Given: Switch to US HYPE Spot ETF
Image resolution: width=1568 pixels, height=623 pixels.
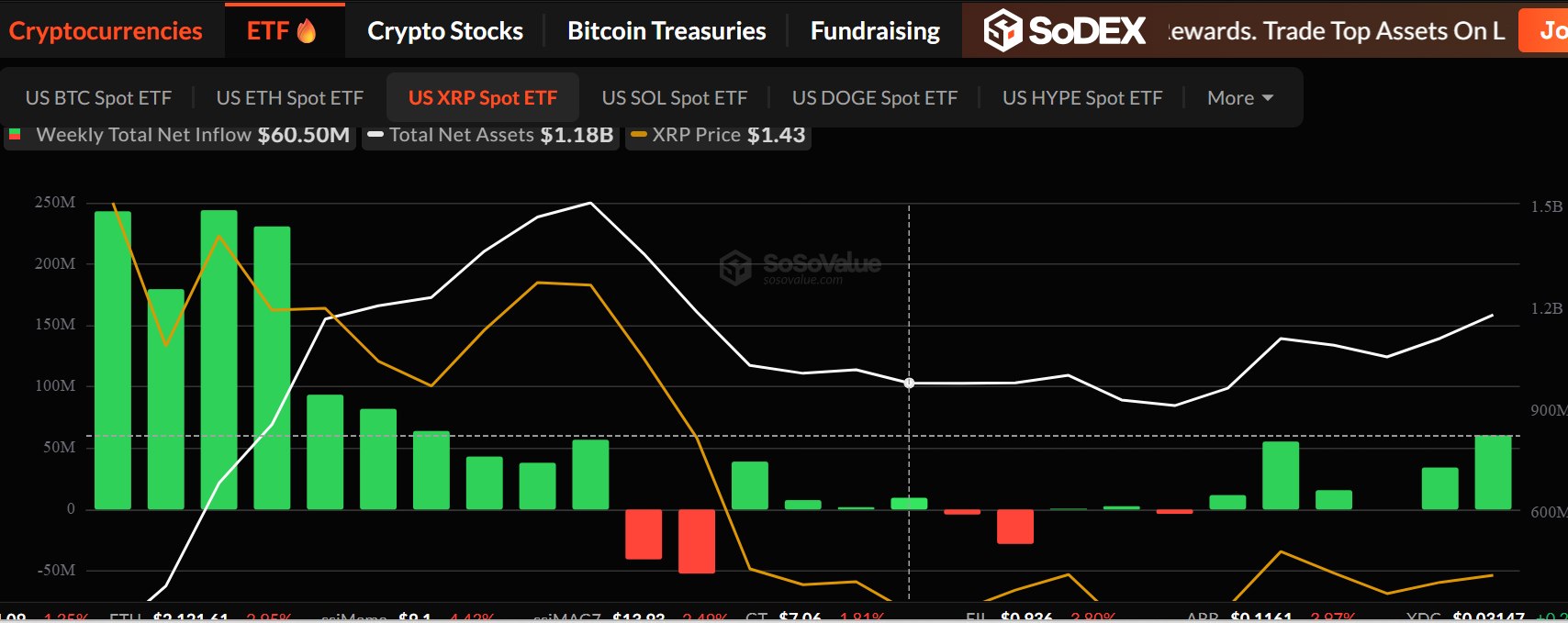Looking at the screenshot, I should click(x=1082, y=98).
